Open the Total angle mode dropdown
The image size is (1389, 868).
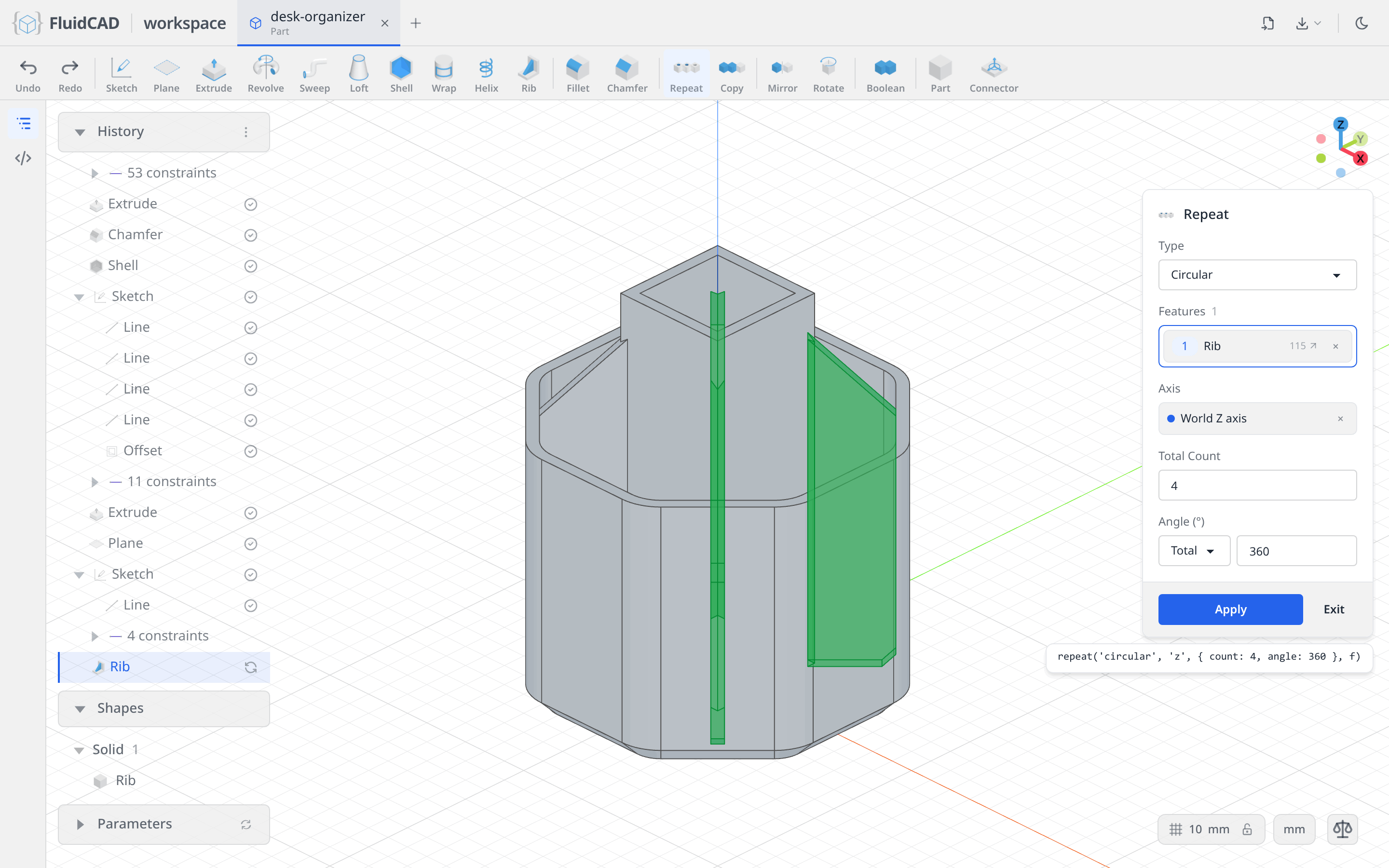(x=1194, y=551)
